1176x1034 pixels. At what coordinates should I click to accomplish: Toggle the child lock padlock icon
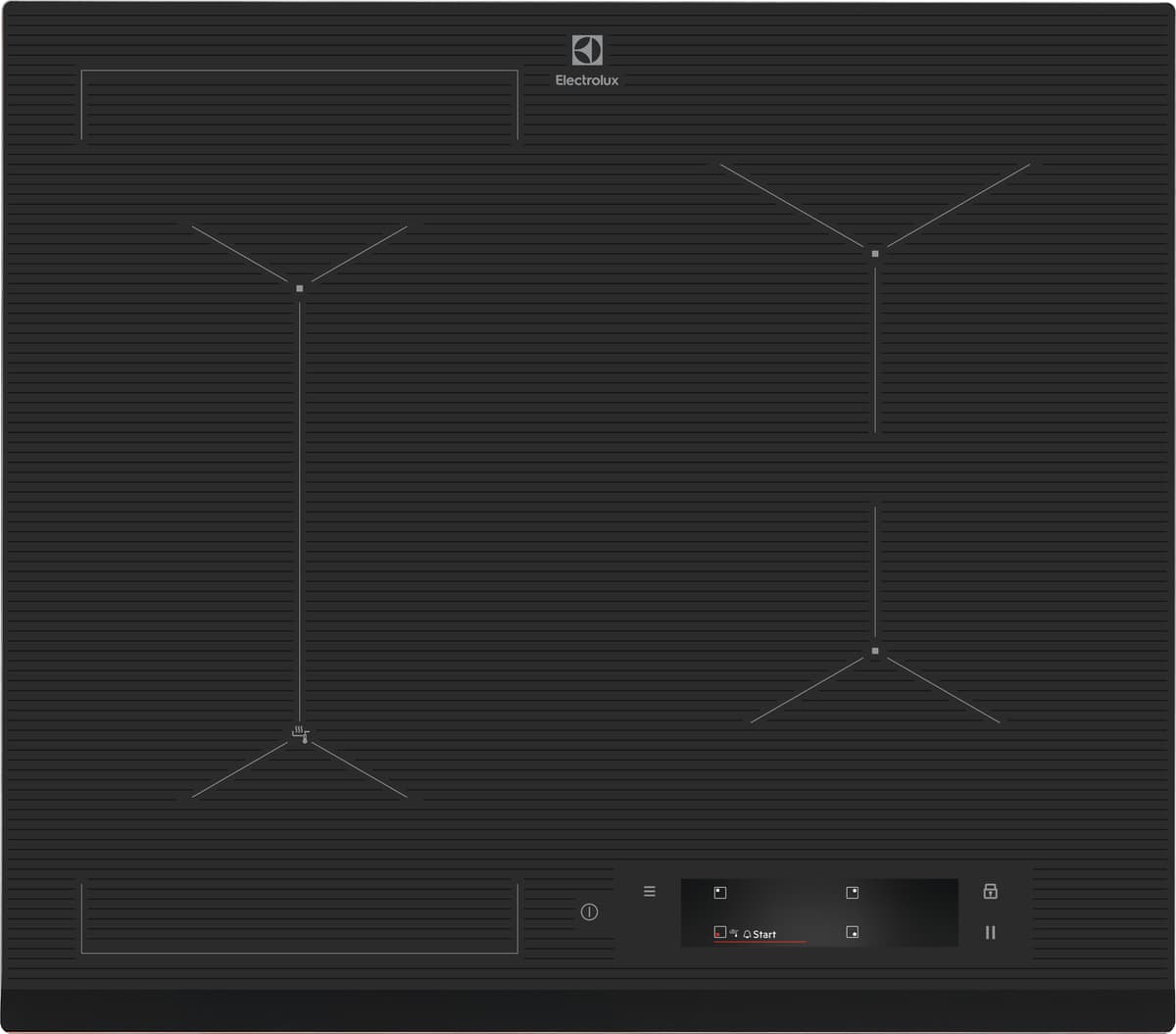[990, 892]
